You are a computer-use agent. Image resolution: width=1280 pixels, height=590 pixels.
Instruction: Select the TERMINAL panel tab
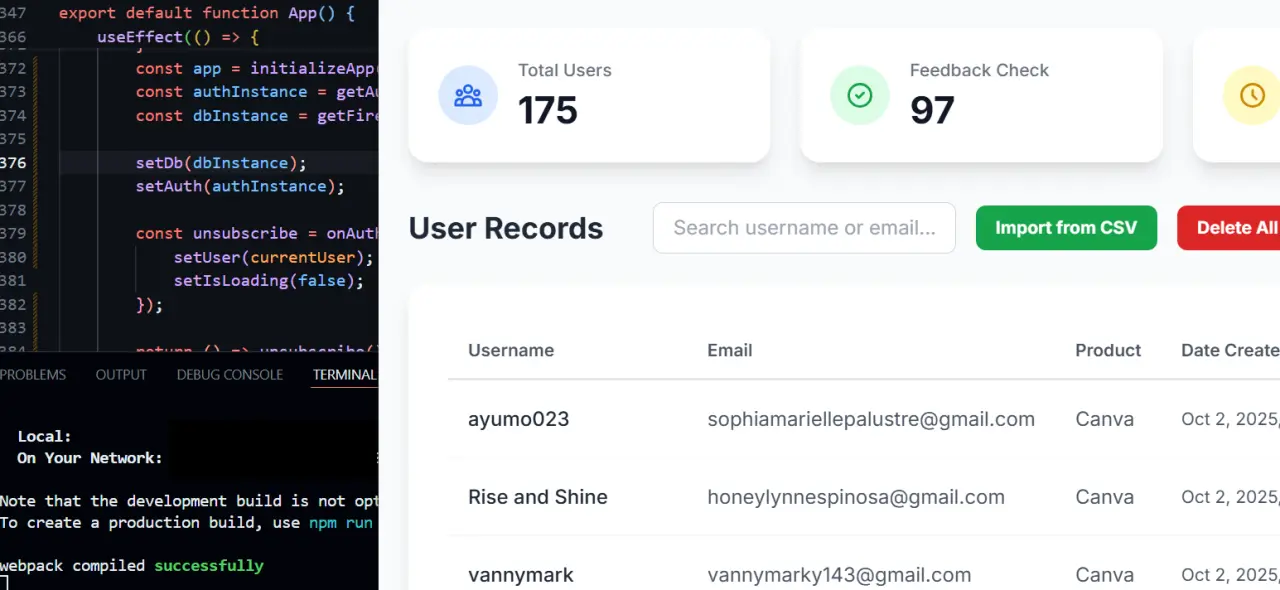(x=345, y=375)
